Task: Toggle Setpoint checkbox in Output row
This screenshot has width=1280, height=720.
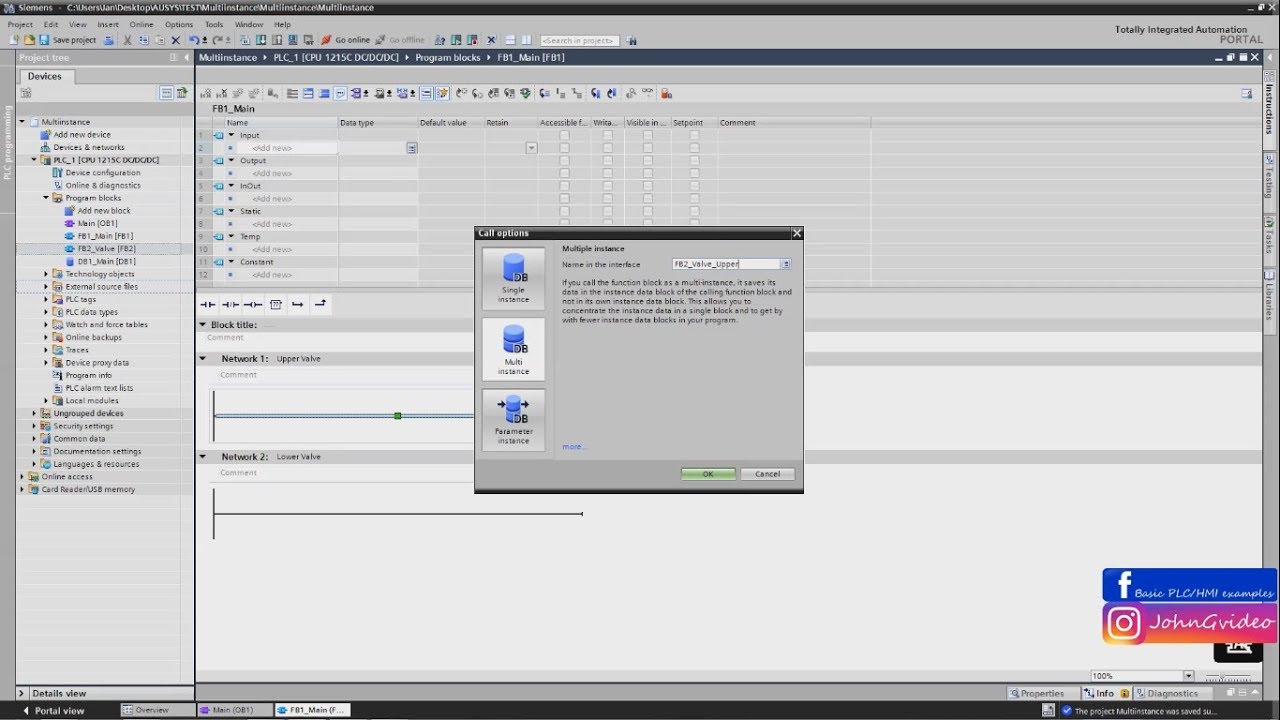Action: [694, 160]
